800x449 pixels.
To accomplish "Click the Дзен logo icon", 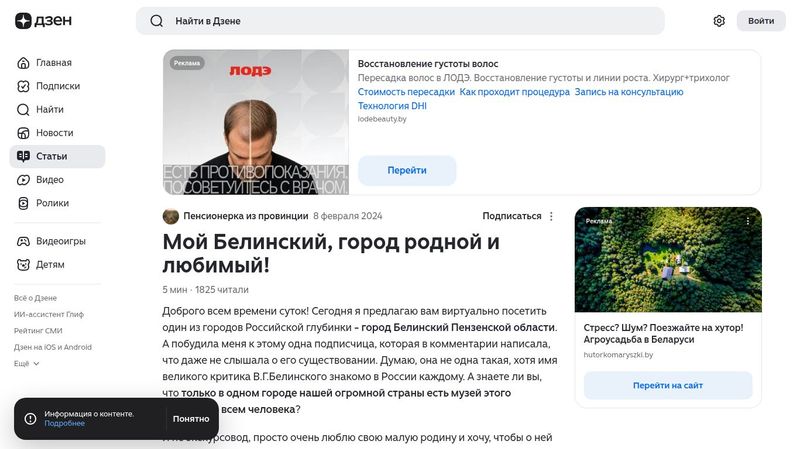I will coord(23,21).
